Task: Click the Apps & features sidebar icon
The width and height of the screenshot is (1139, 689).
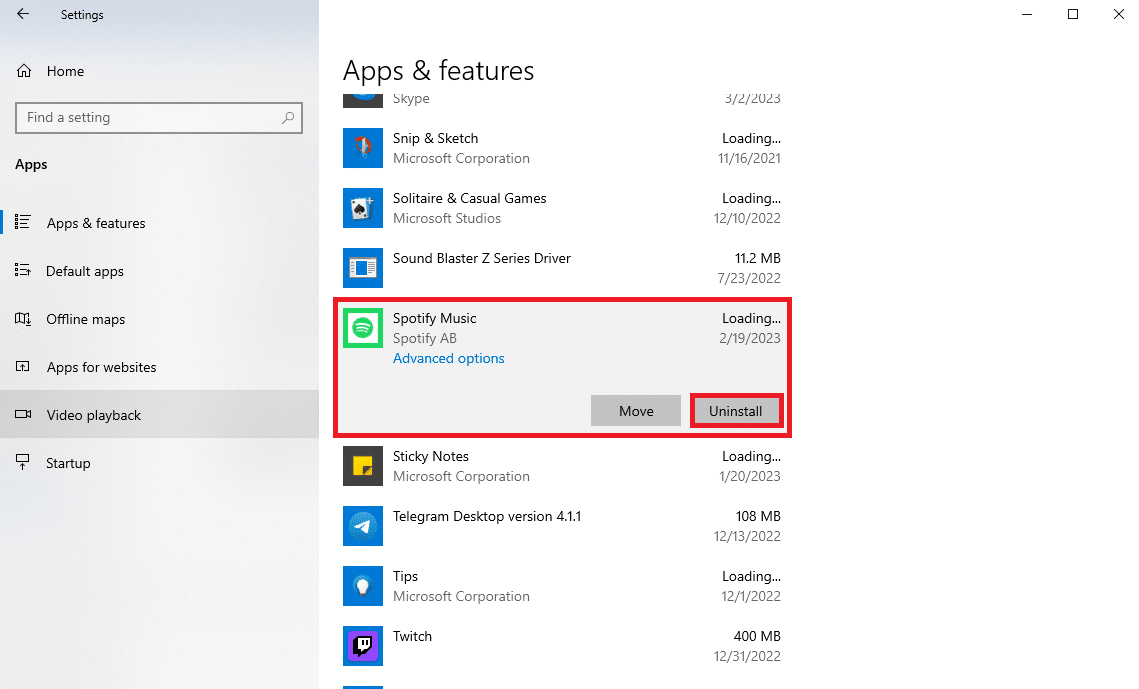Action: [23, 222]
